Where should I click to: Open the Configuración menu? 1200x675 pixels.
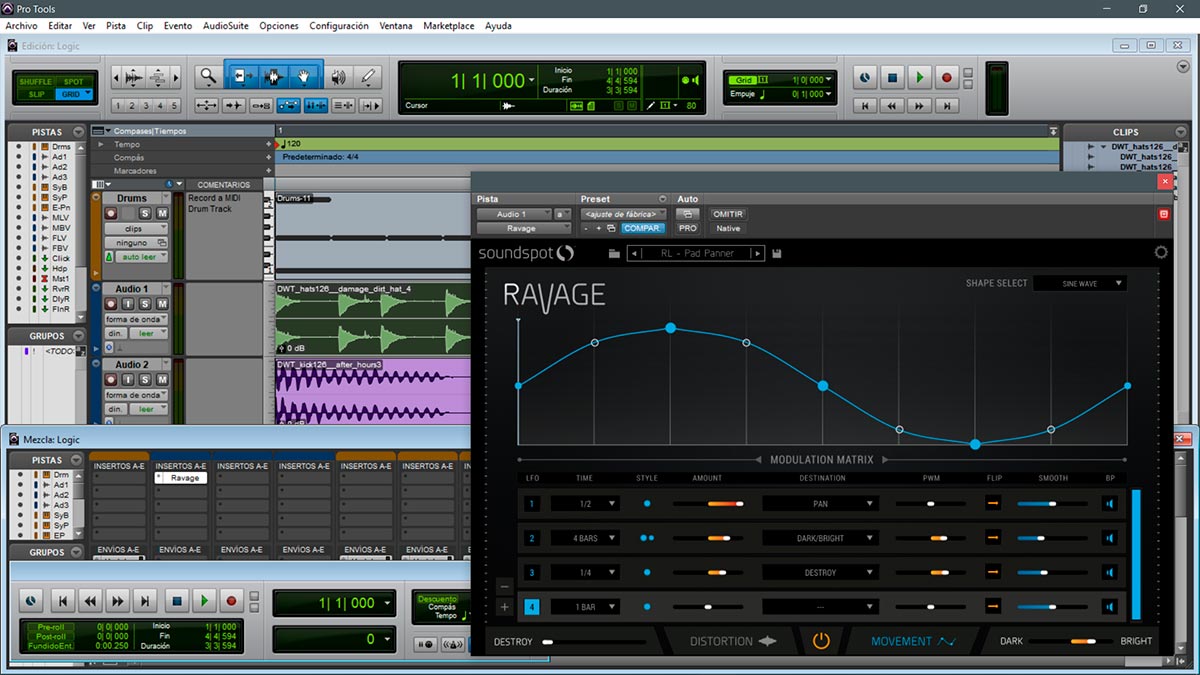pos(339,26)
